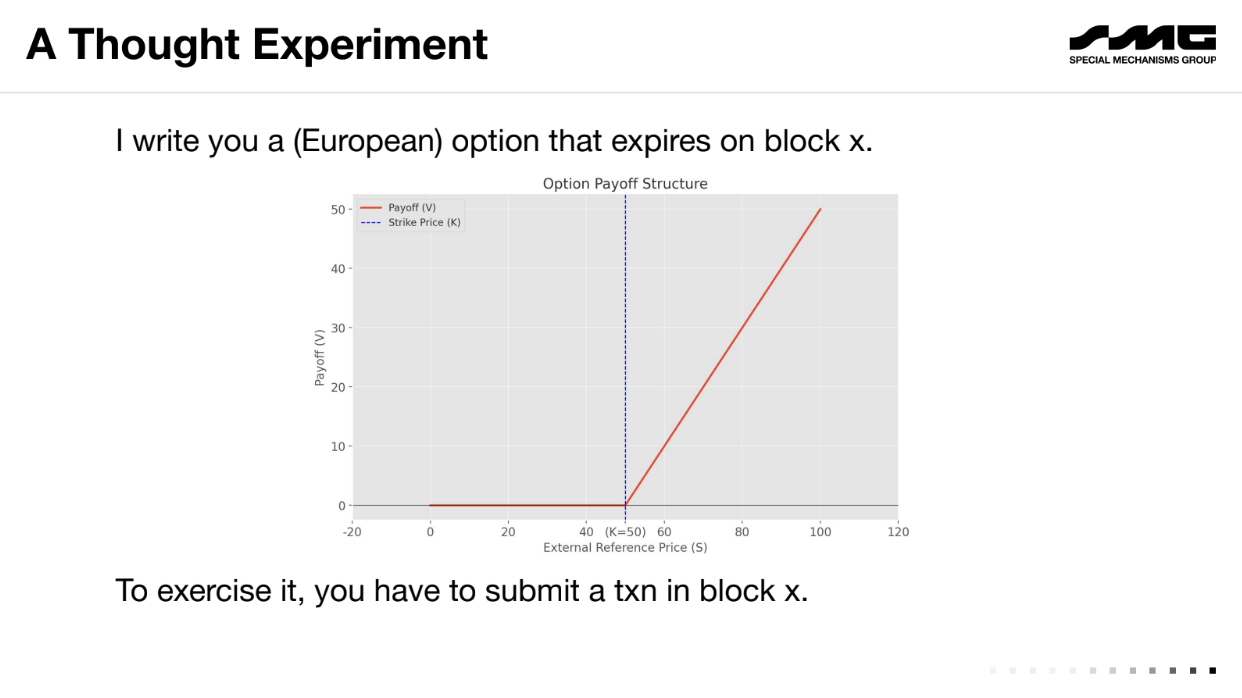Image resolution: width=1242 pixels, height=698 pixels.
Task: Click the '(K=50)' x-axis tick label
Action: pyautogui.click(x=625, y=532)
